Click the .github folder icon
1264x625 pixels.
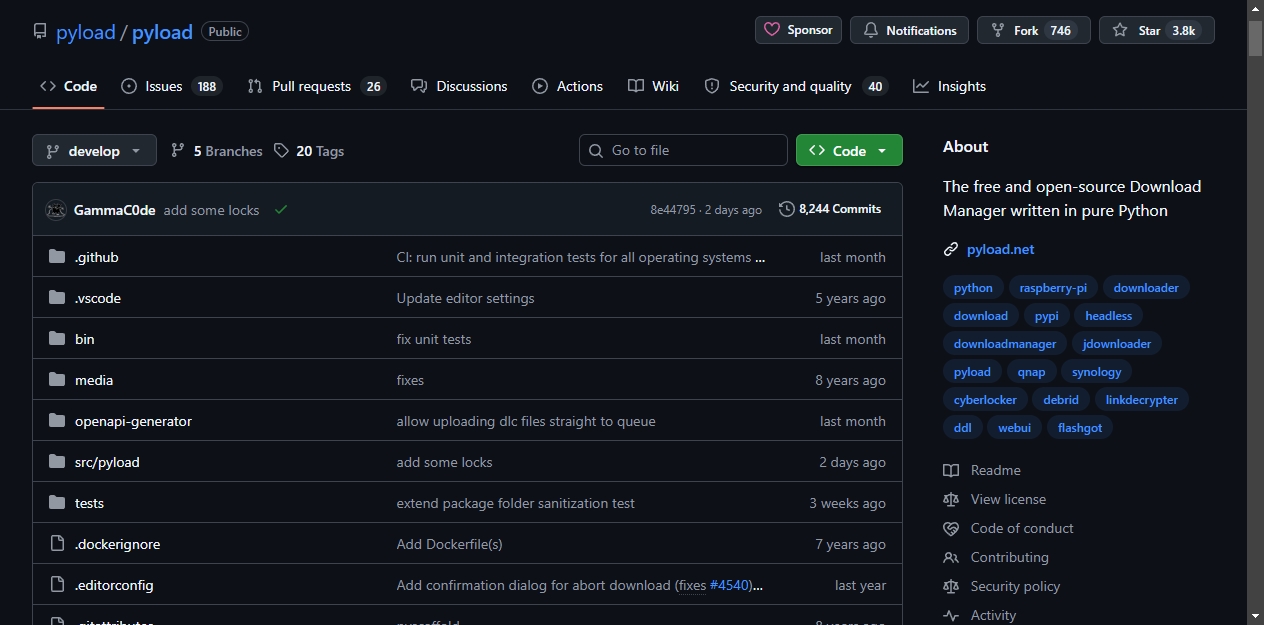[57, 257]
